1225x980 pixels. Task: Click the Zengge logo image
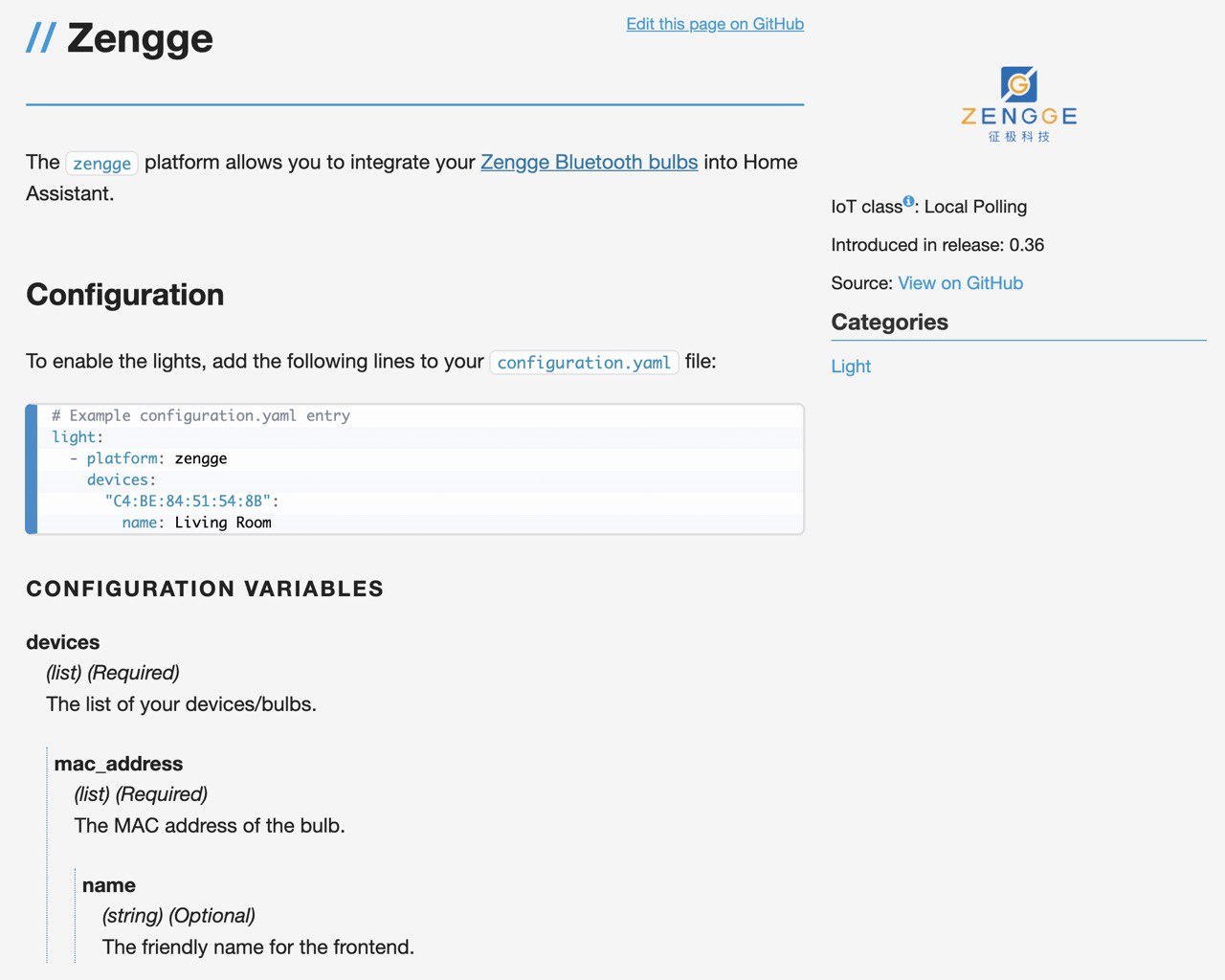point(1018,104)
